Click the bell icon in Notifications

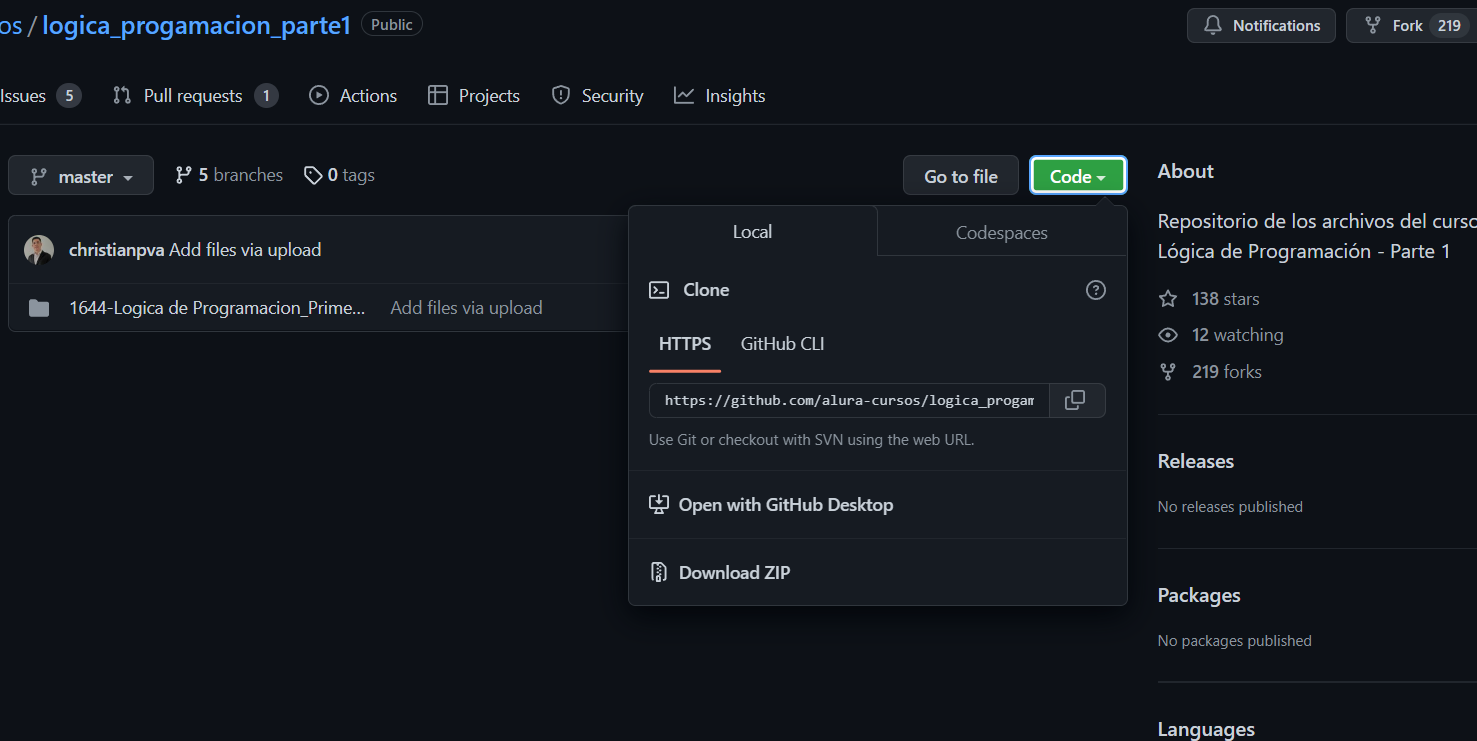tap(1213, 26)
